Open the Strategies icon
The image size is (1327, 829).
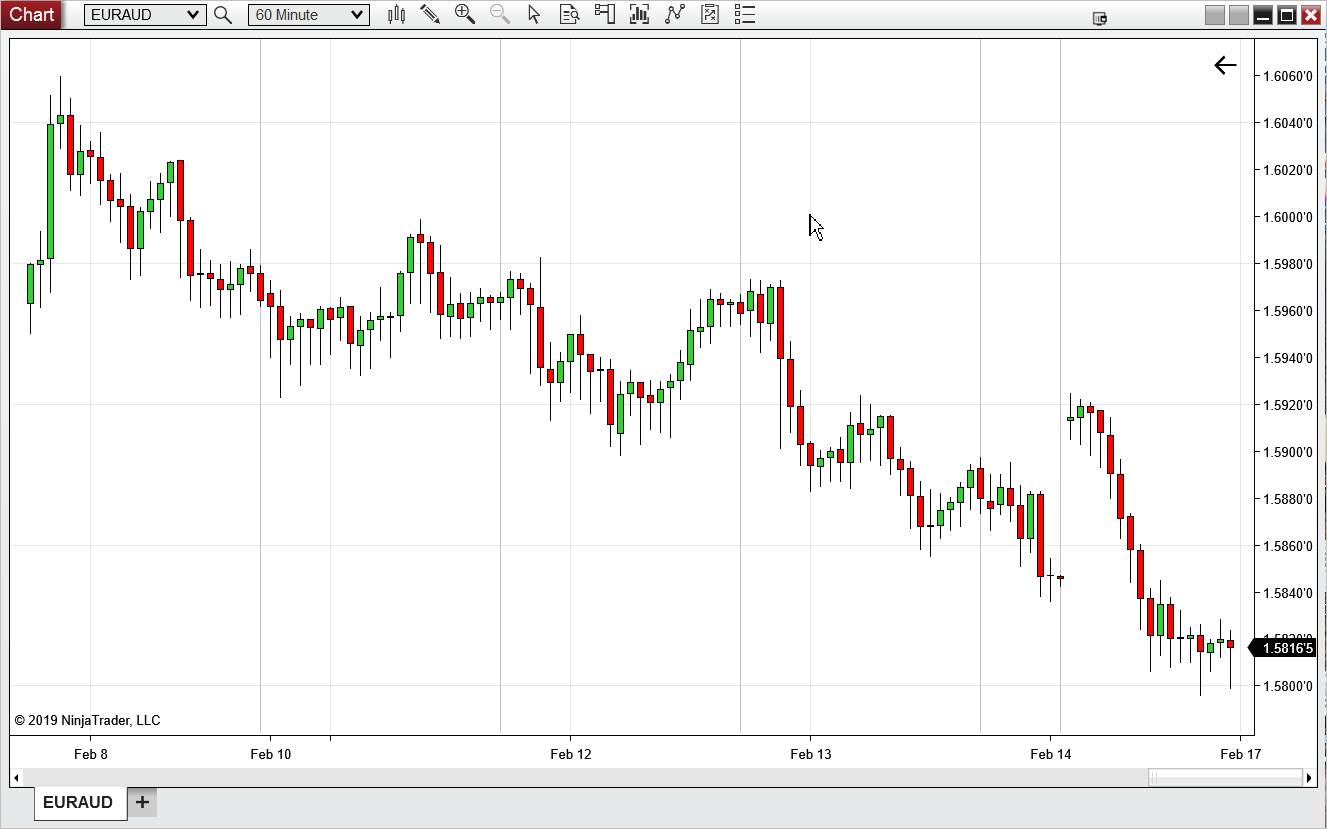pyautogui.click(x=675, y=14)
